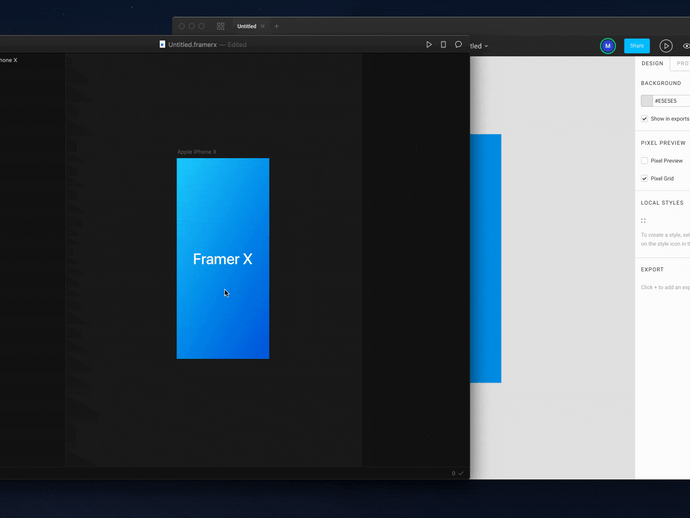Click the Local Styles section heading
690x518 pixels.
pos(662,203)
